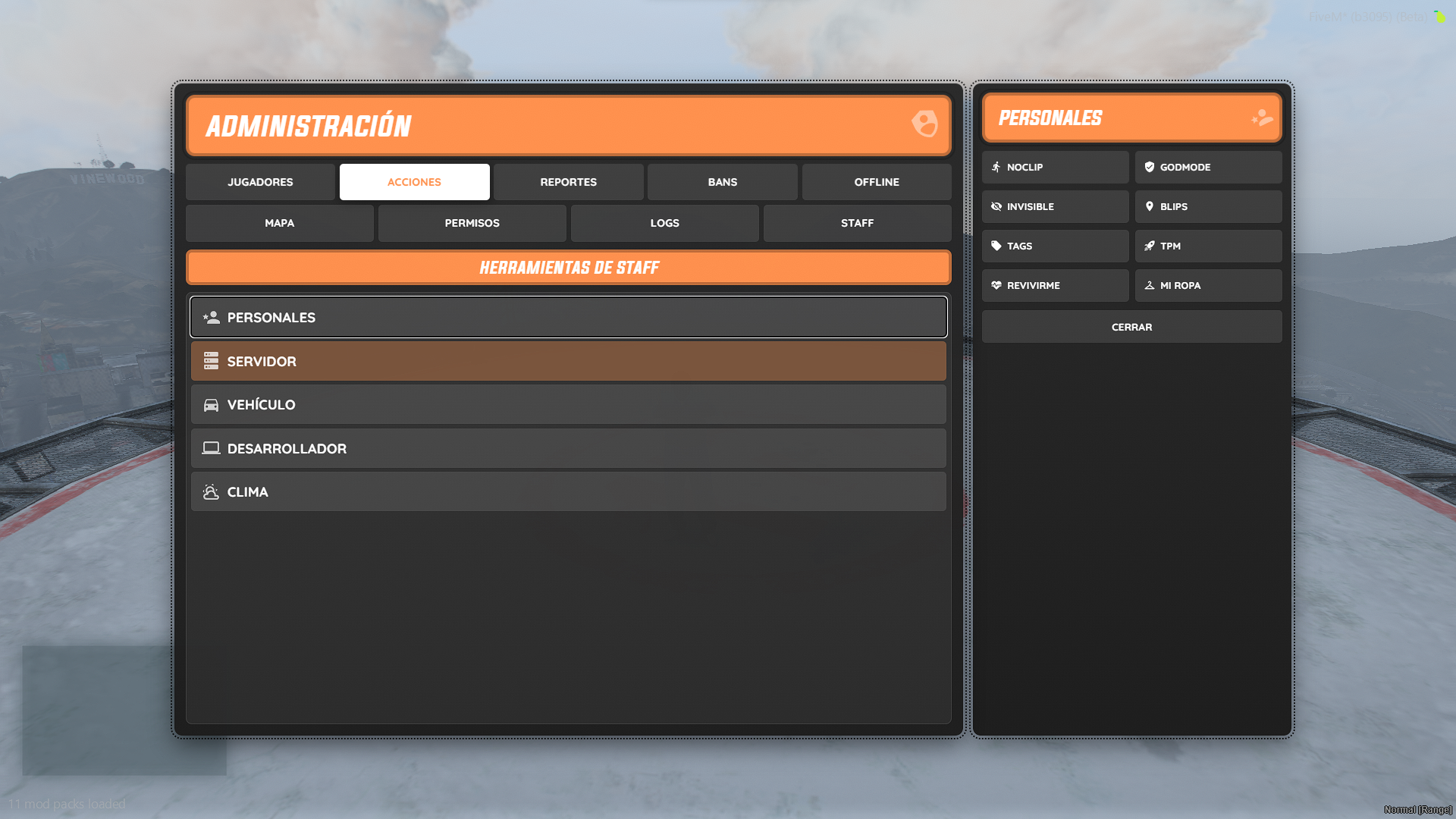1456x819 pixels.
Task: Switch to the Reportes tab
Action: (568, 182)
